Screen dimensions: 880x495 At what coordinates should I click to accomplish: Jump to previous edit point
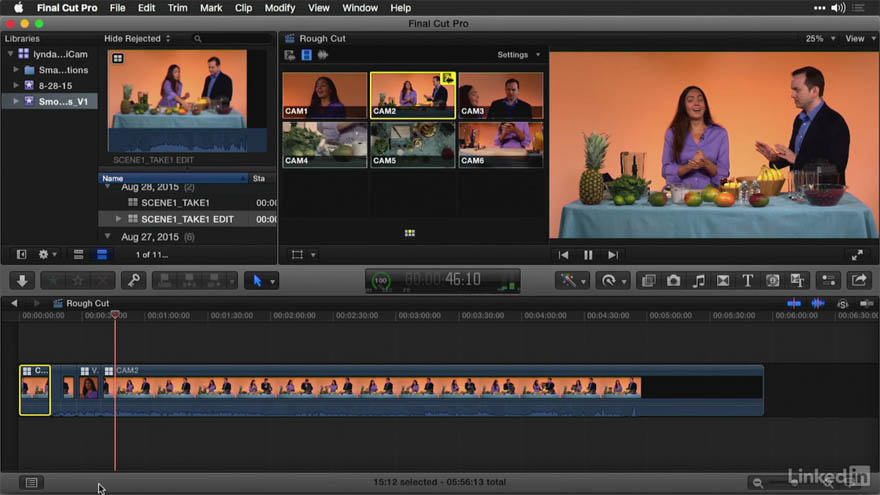(563, 255)
